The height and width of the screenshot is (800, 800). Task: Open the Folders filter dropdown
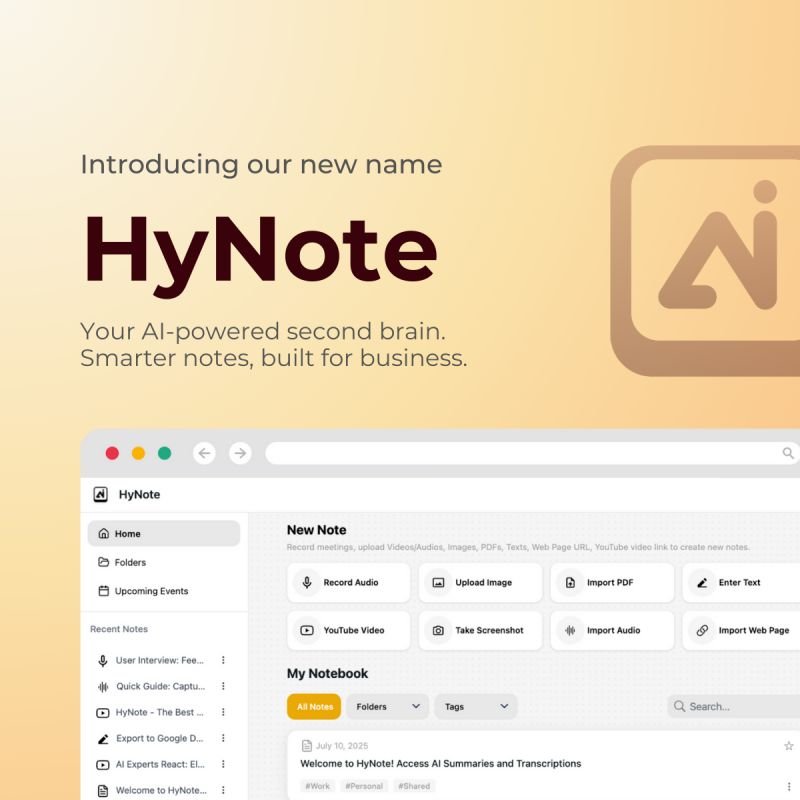tap(387, 707)
